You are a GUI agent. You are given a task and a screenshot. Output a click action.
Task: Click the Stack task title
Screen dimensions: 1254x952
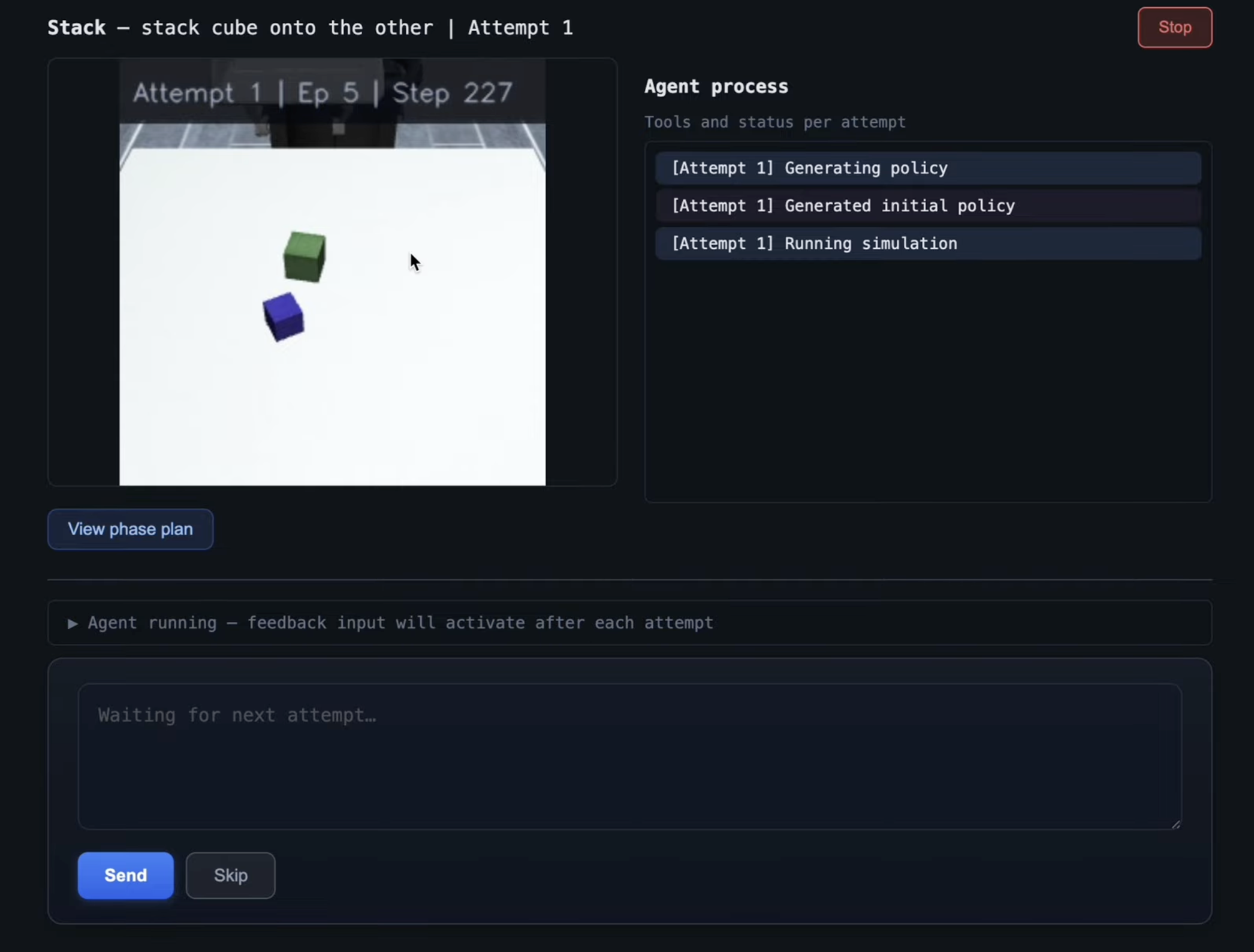[x=77, y=27]
